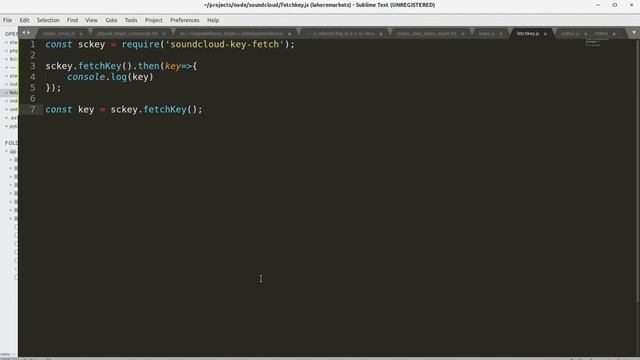
Task: Click the closing '});' on line 5
Action: pyautogui.click(x=53, y=87)
